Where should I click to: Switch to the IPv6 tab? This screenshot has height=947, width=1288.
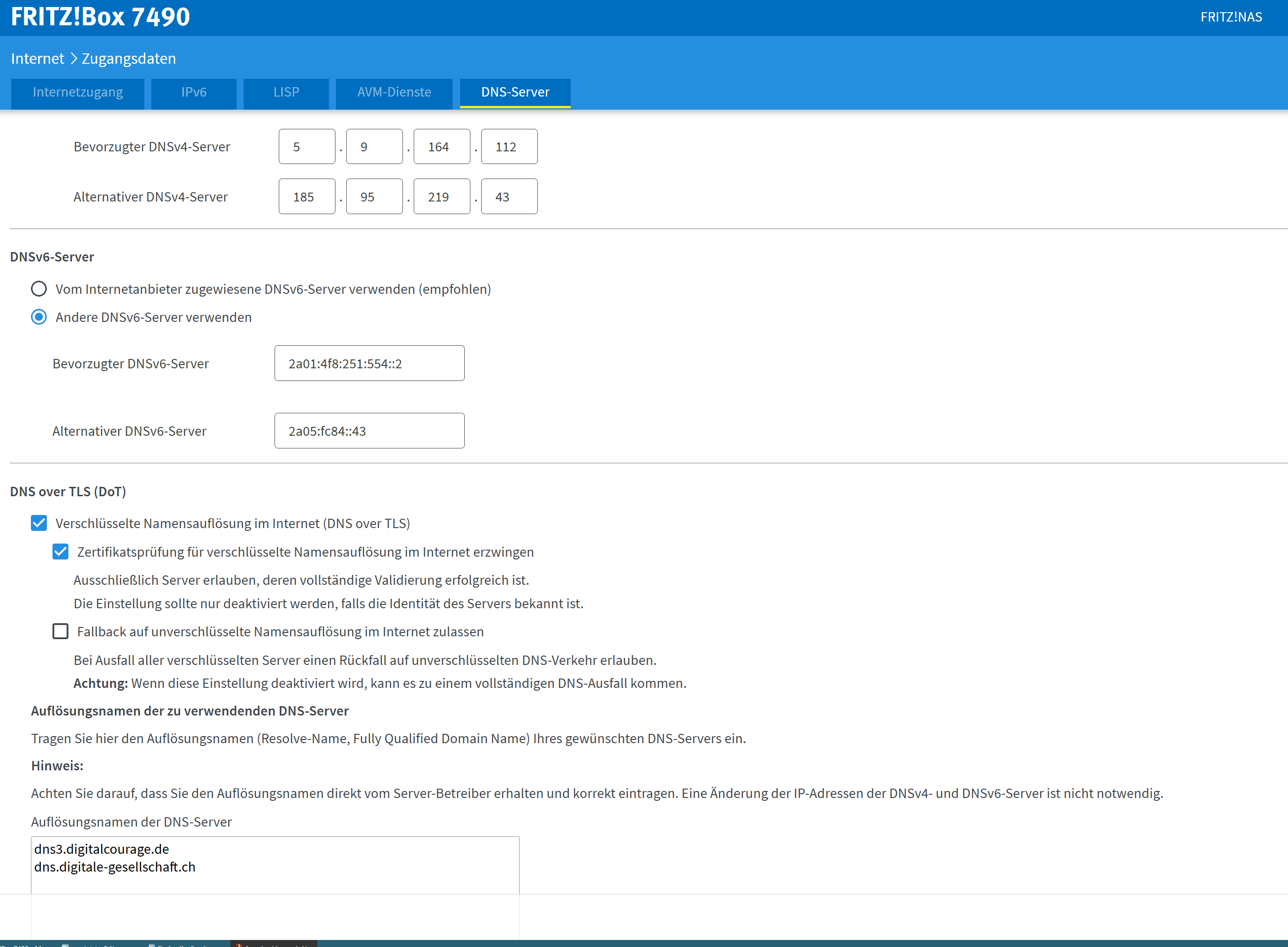[194, 92]
